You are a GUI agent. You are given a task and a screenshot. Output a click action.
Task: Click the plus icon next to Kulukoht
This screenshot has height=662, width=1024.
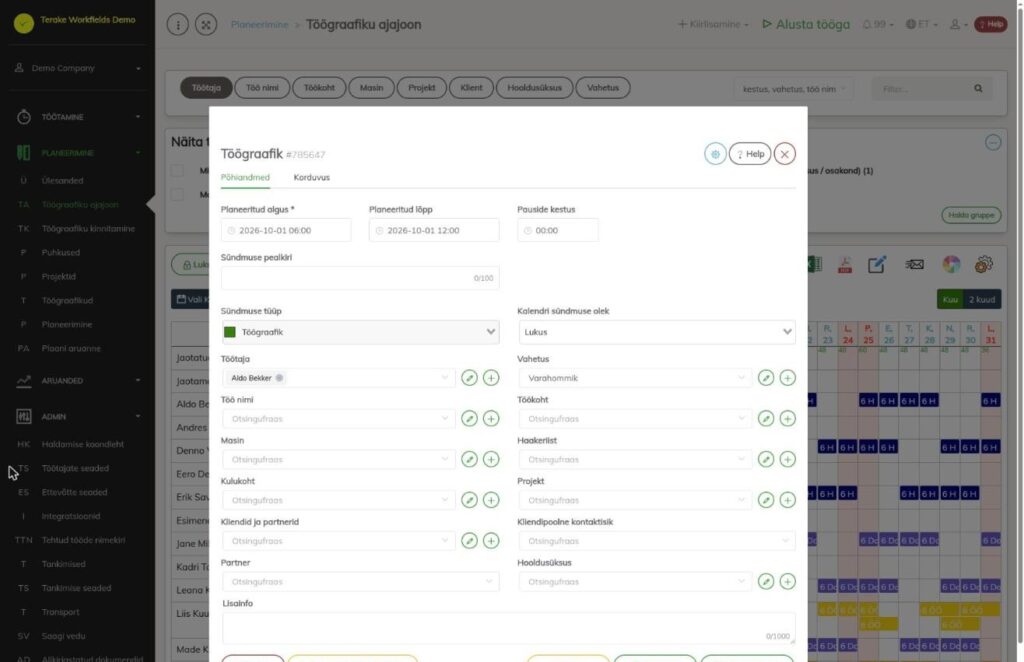point(491,500)
